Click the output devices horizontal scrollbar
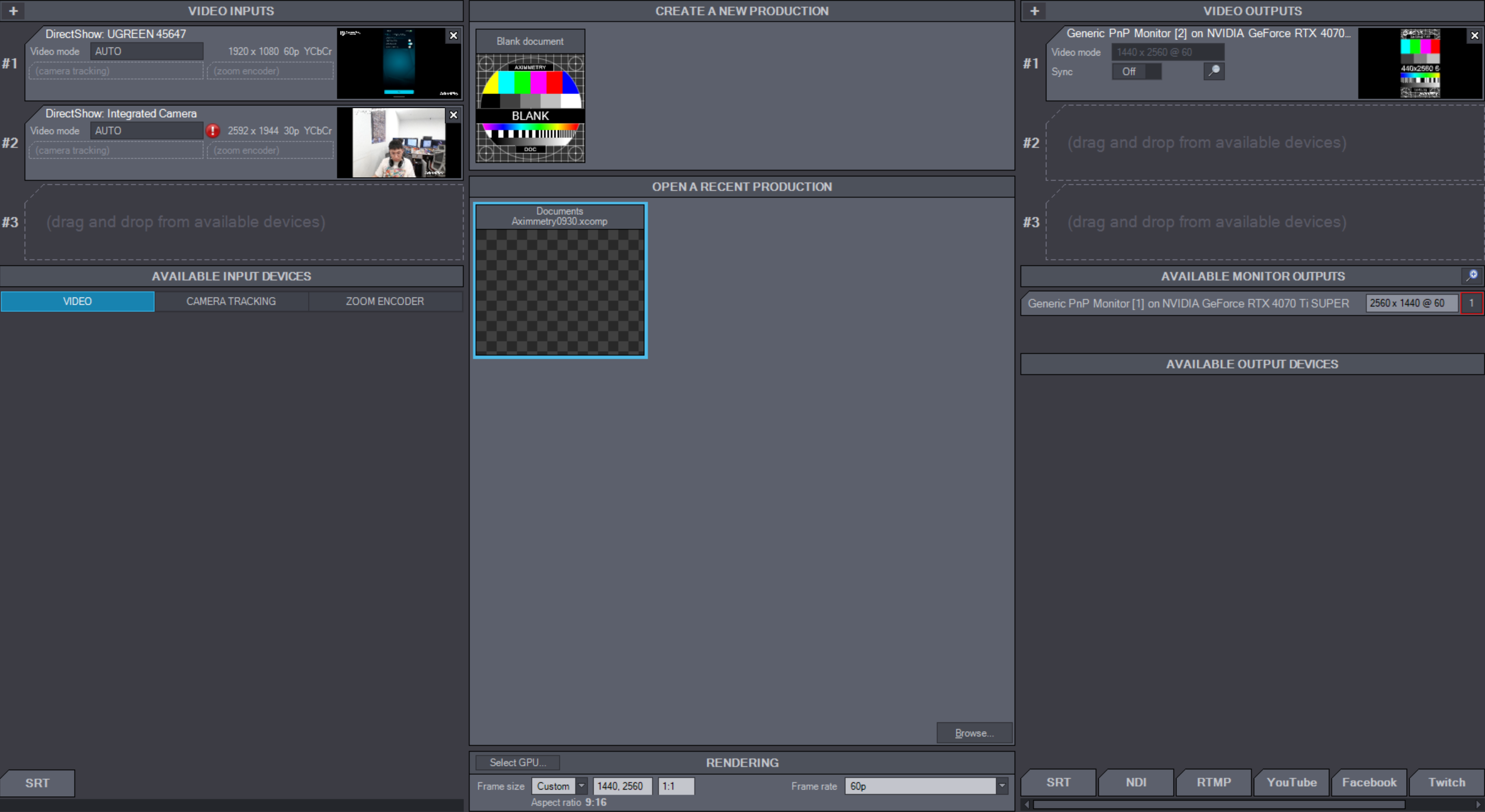This screenshot has width=1485, height=812. click(x=1219, y=804)
